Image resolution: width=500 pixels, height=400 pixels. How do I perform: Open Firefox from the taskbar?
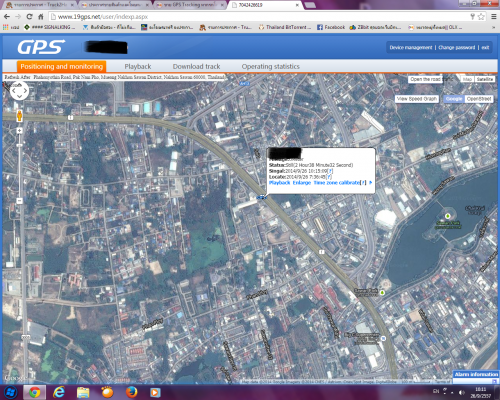[x=132, y=392]
